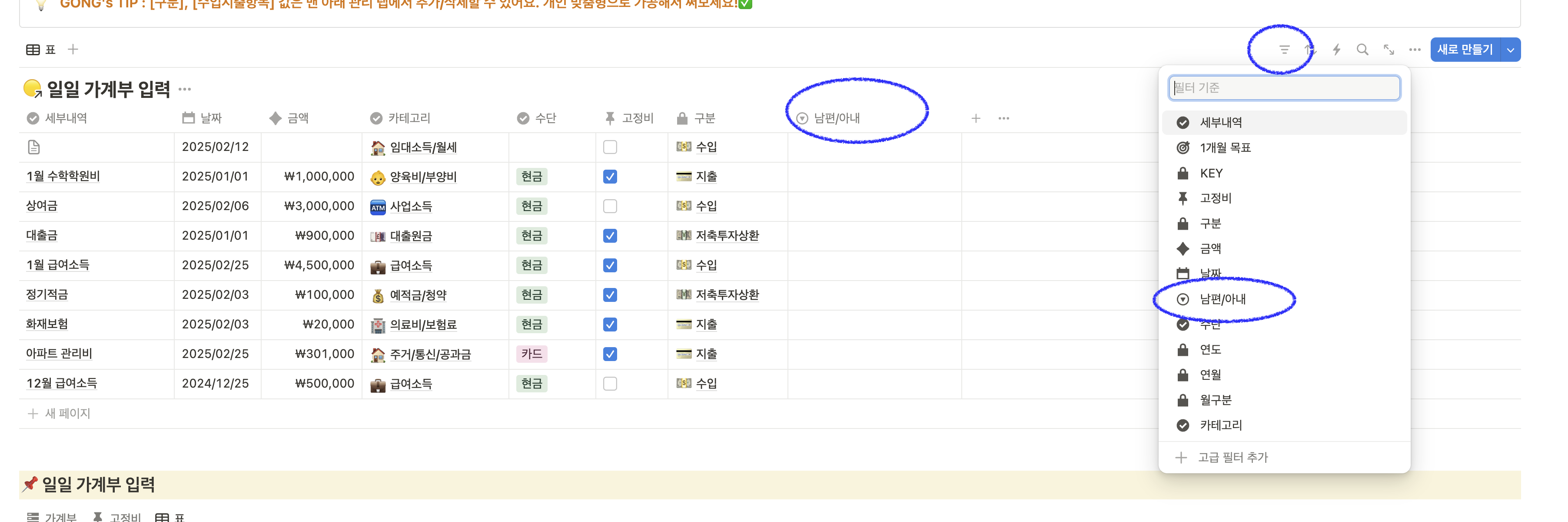
Task: Open the 새로 만들기 dropdown chevron
Action: [1512, 50]
